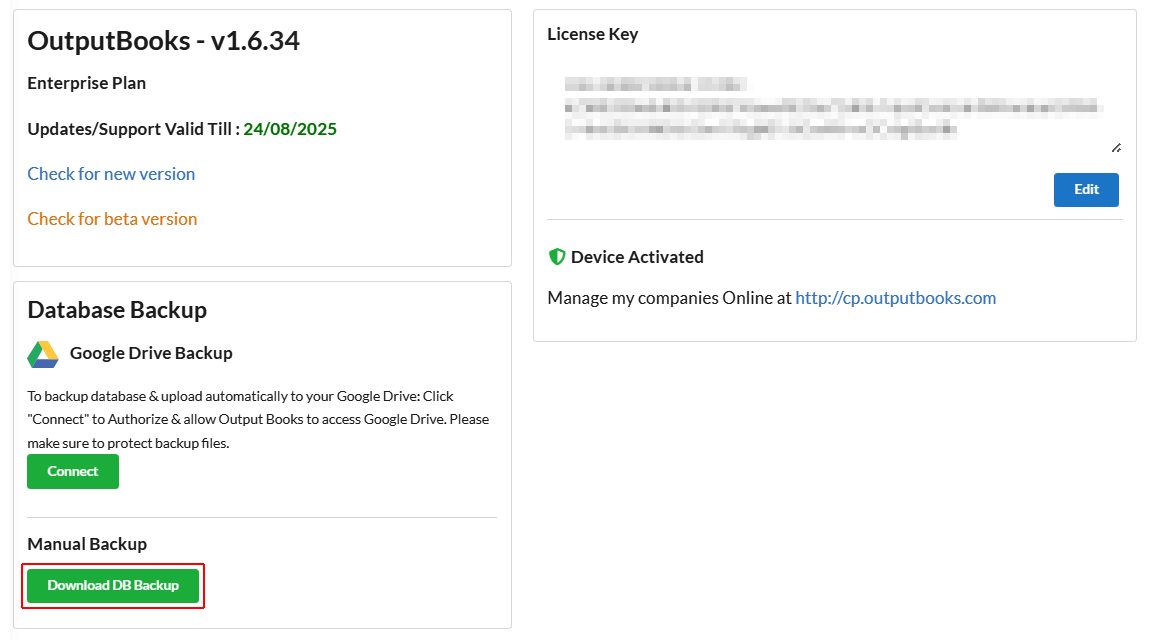
Task: Click the Database Backup heading
Action: [x=117, y=309]
